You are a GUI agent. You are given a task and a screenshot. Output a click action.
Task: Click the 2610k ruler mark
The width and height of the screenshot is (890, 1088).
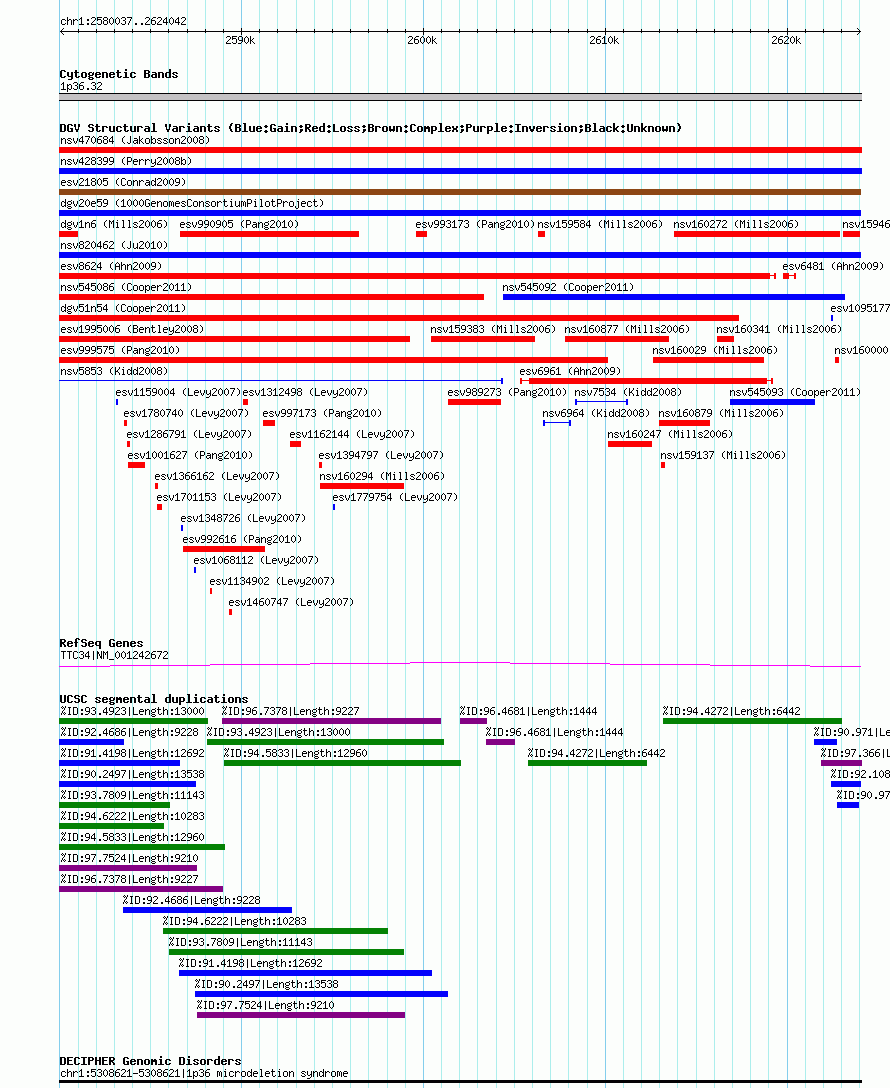(x=604, y=40)
